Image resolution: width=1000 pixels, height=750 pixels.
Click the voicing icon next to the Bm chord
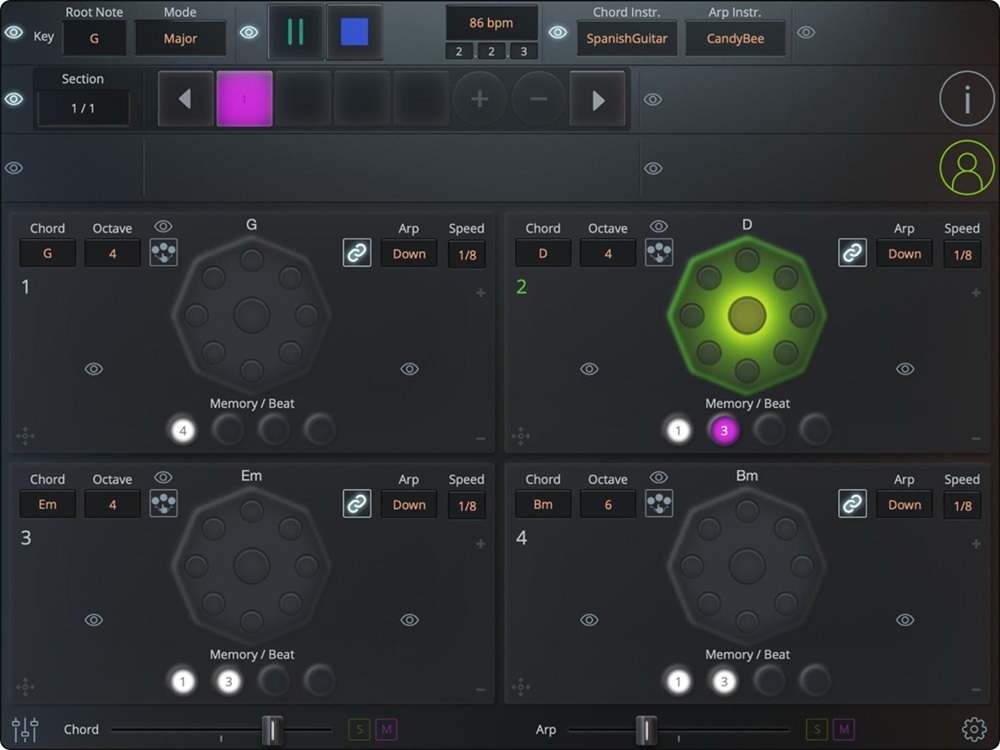pyautogui.click(x=658, y=504)
